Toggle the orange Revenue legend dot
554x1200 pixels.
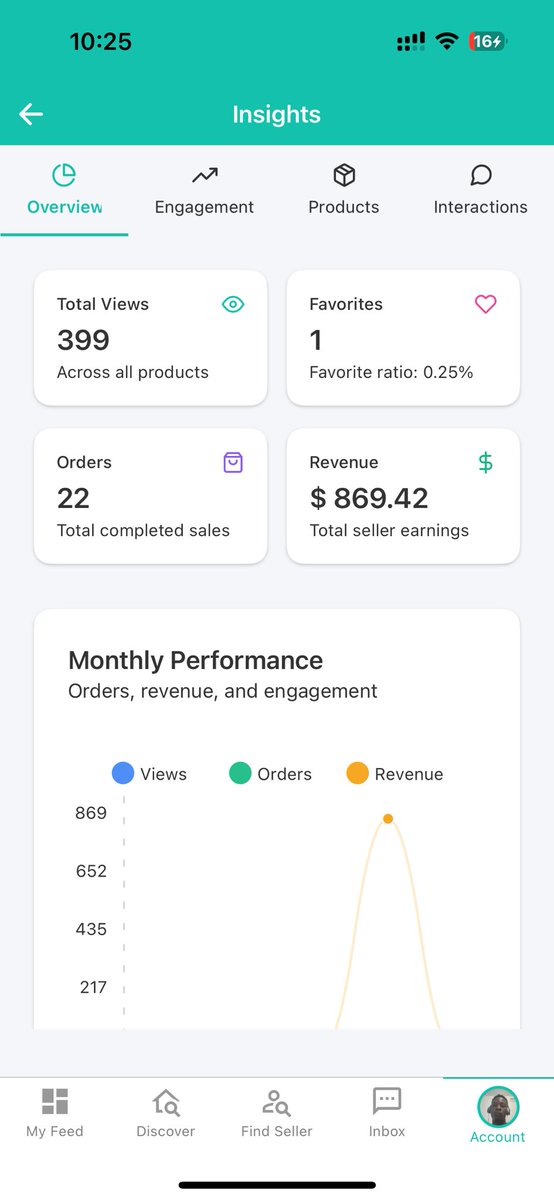tap(357, 773)
